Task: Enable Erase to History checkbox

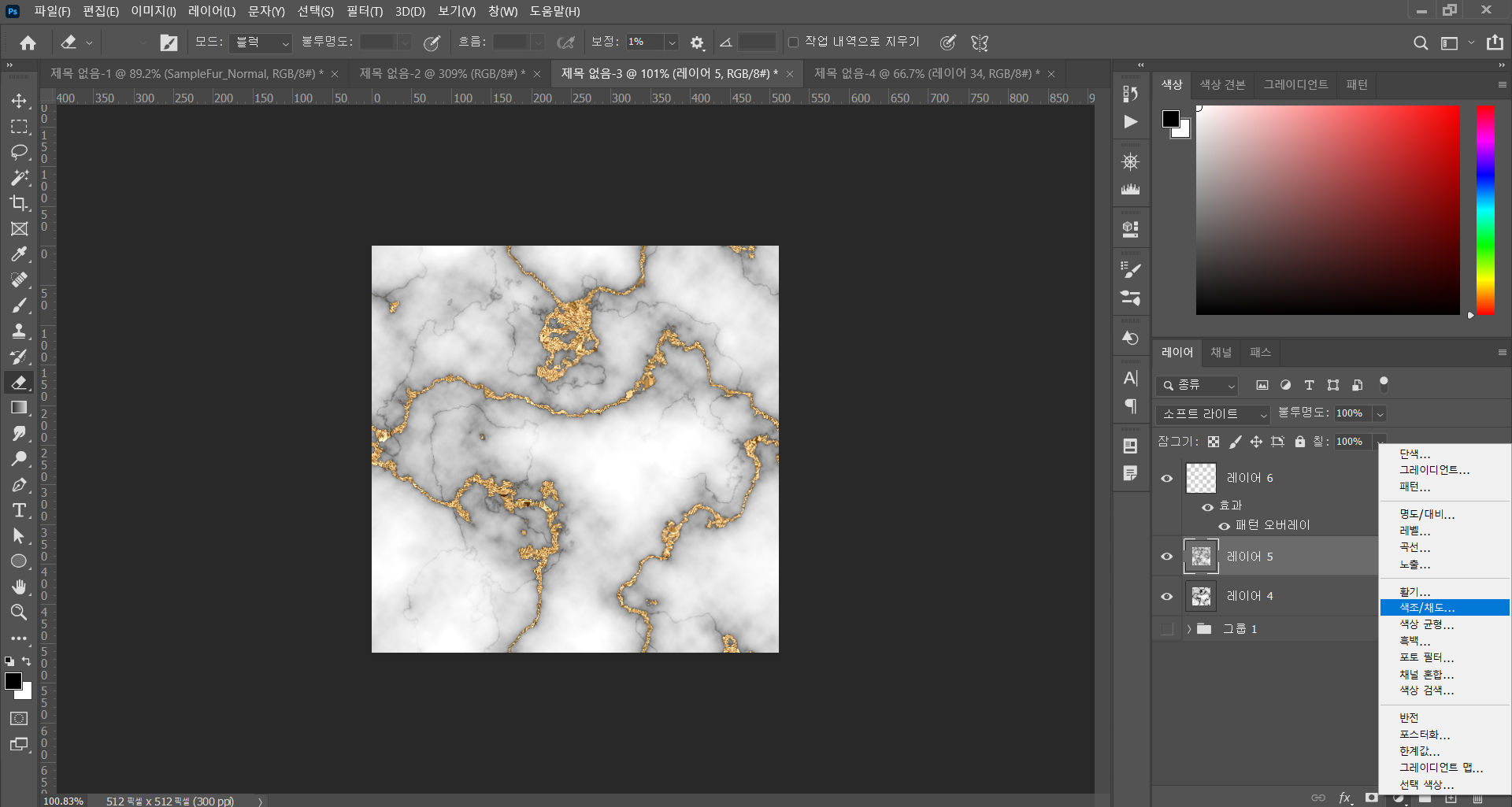Action: tap(793, 43)
